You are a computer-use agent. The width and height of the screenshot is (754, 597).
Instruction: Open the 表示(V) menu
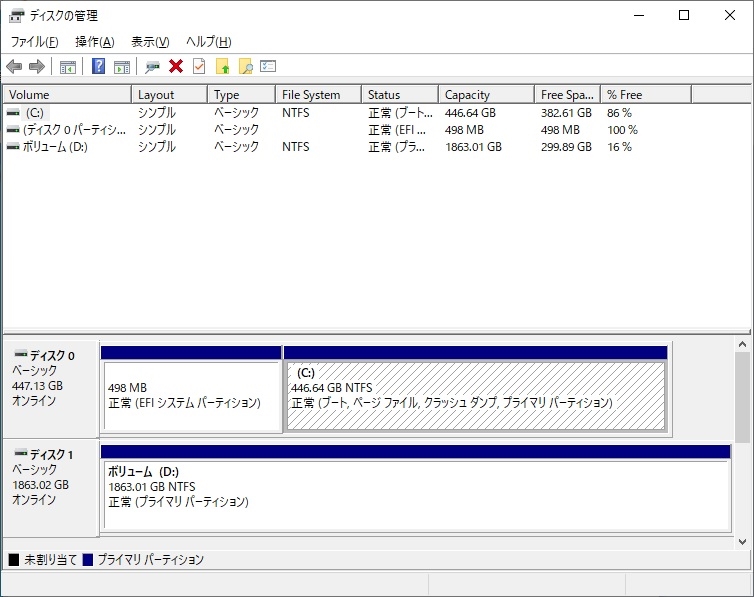[x=150, y=42]
